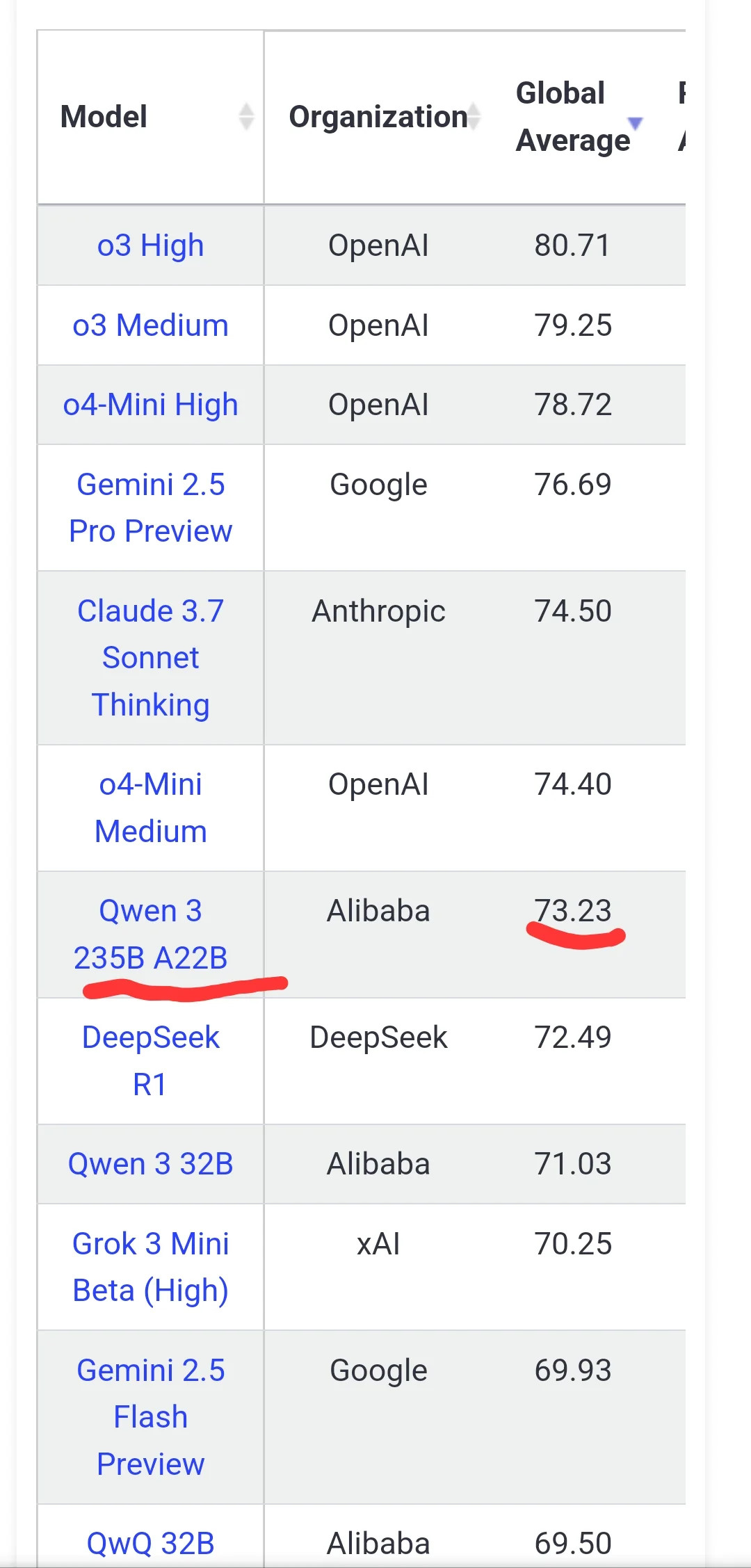The image size is (751, 1568).
Task: Open Claude 3.7 Sonnet Thinking link
Action: (150, 658)
